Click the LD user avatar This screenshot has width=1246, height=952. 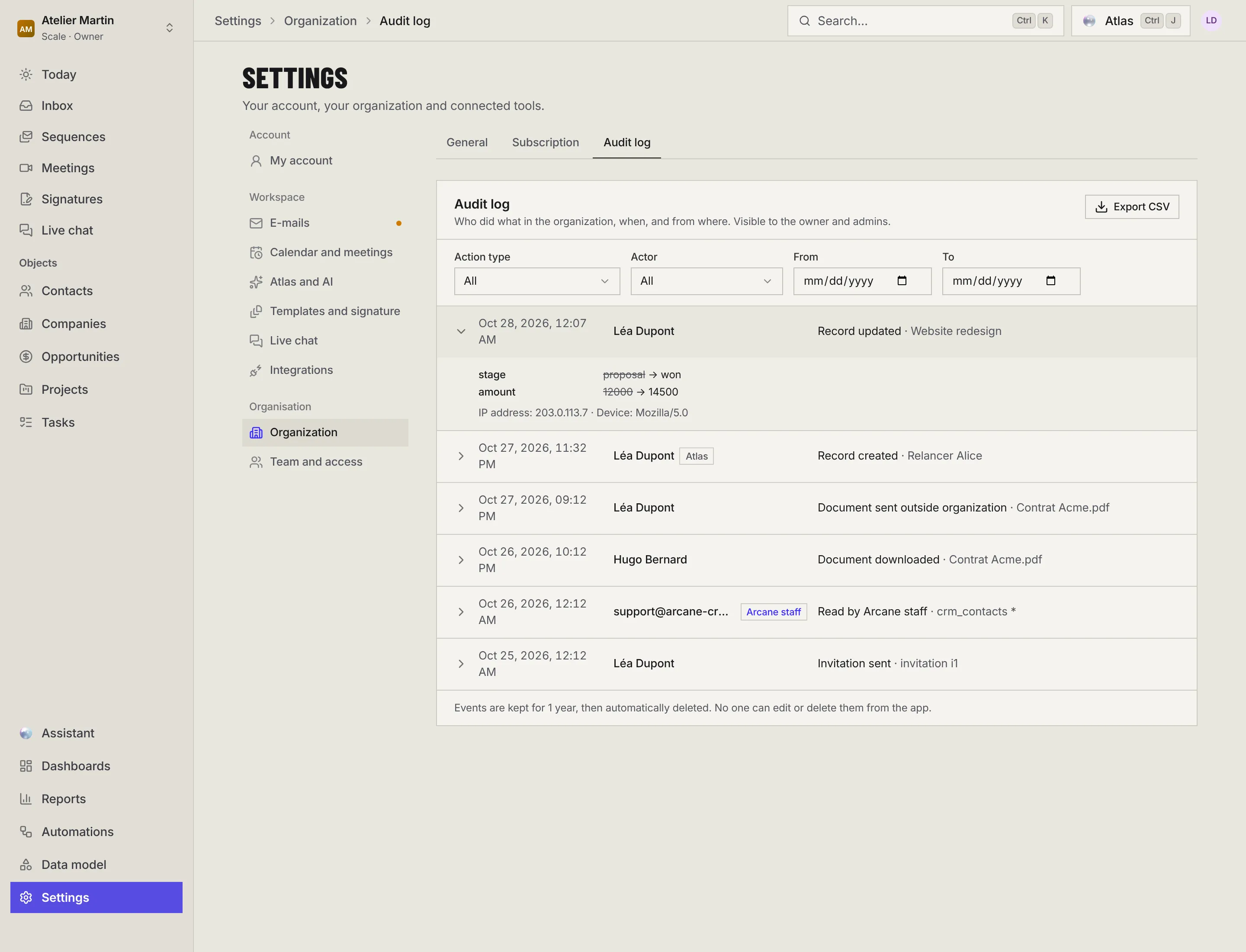1211,20
